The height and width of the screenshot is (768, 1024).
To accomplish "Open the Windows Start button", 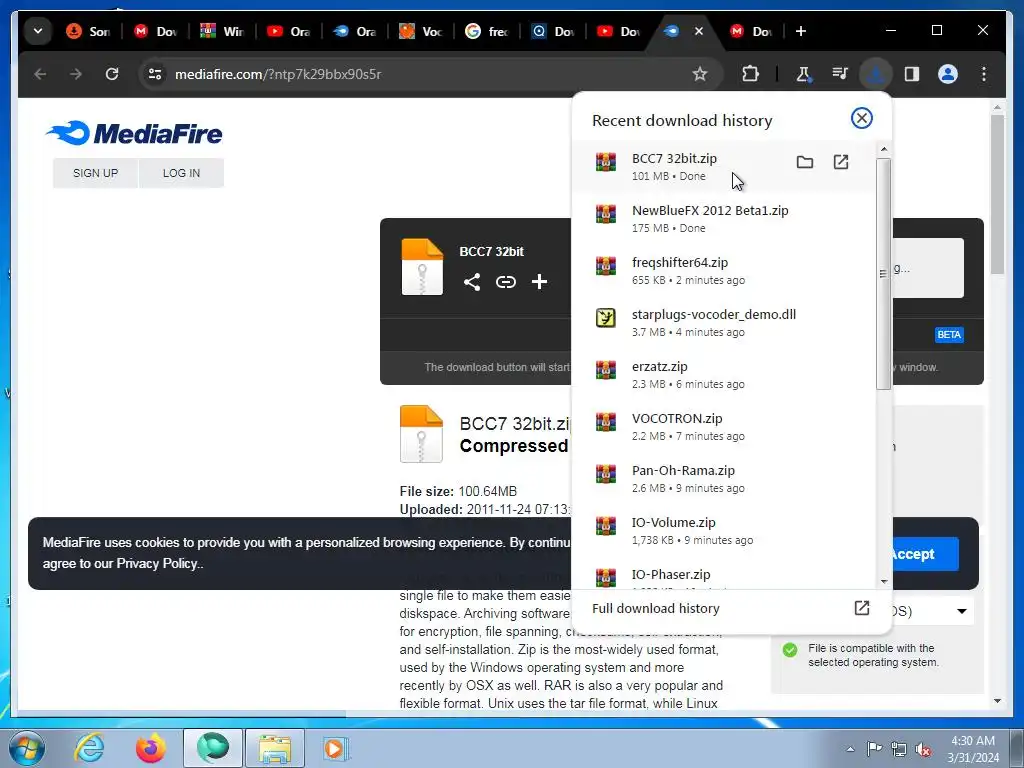I will pos(27,748).
